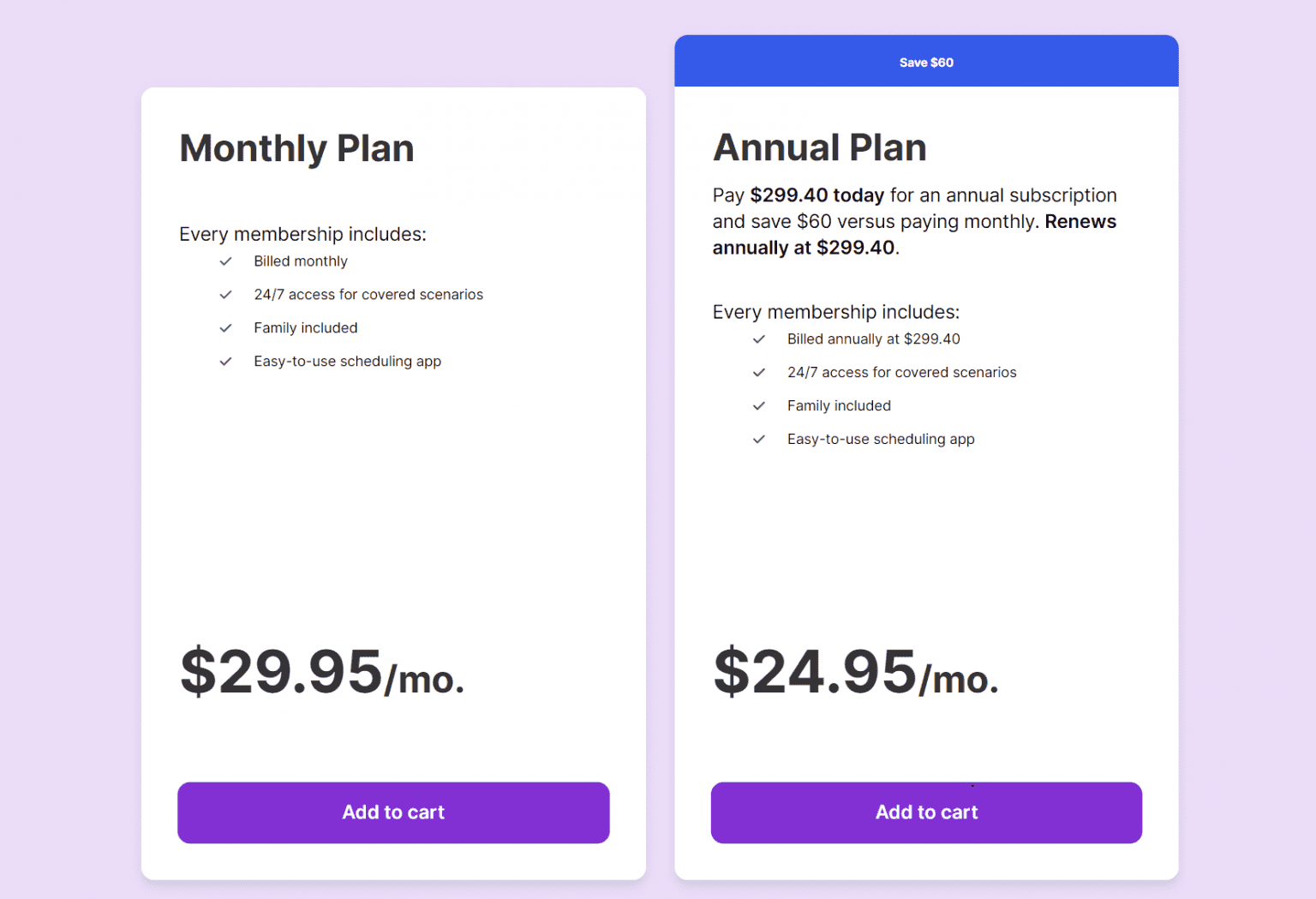This screenshot has height=899, width=1316.
Task: Click the checkmark beside Billed monthly
Action: click(x=225, y=261)
